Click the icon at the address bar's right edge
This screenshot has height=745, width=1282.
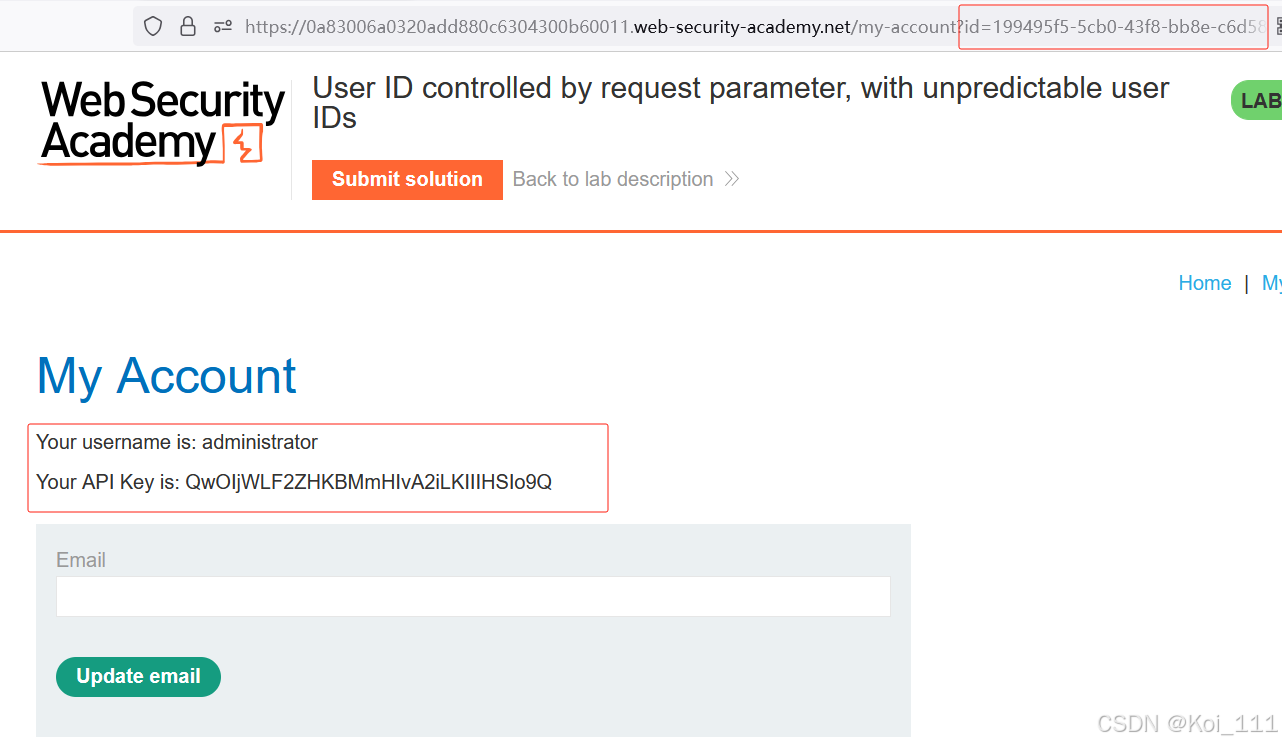click(x=1277, y=27)
